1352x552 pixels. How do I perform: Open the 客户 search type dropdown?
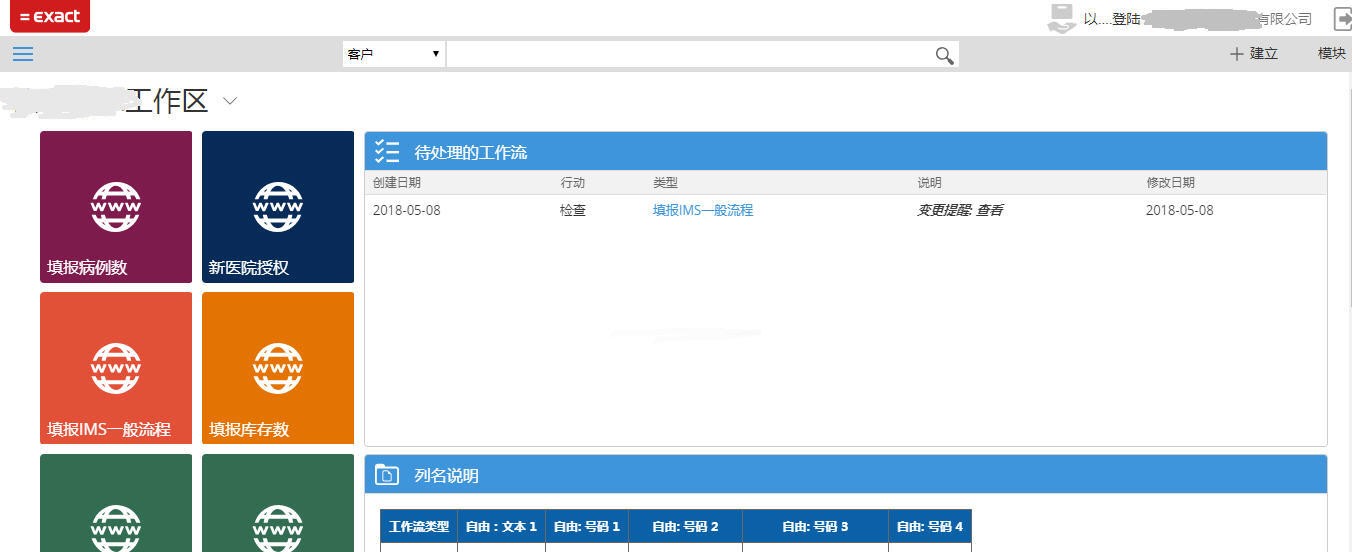394,54
